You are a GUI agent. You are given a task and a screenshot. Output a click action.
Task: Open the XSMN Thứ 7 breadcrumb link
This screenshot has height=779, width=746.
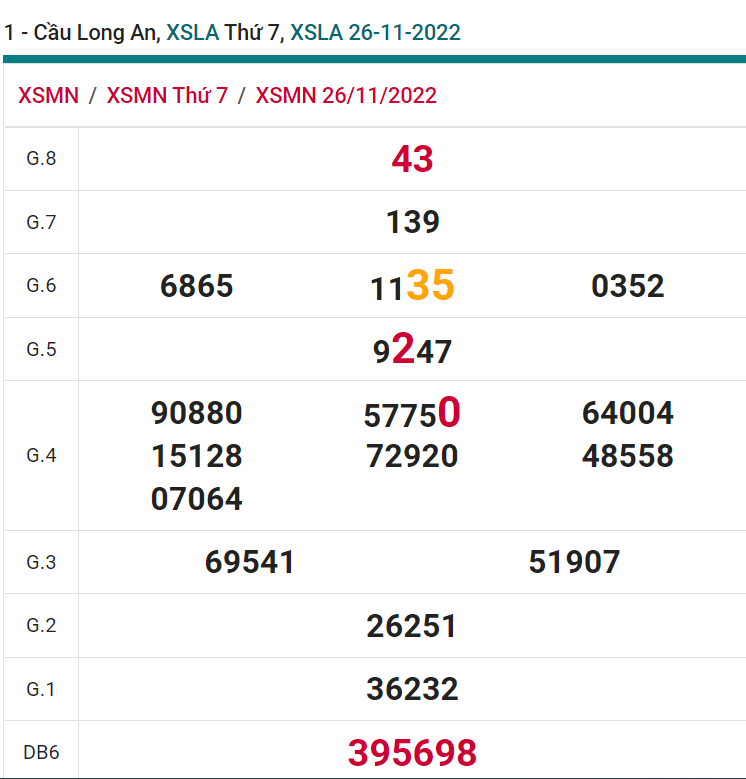tap(167, 96)
